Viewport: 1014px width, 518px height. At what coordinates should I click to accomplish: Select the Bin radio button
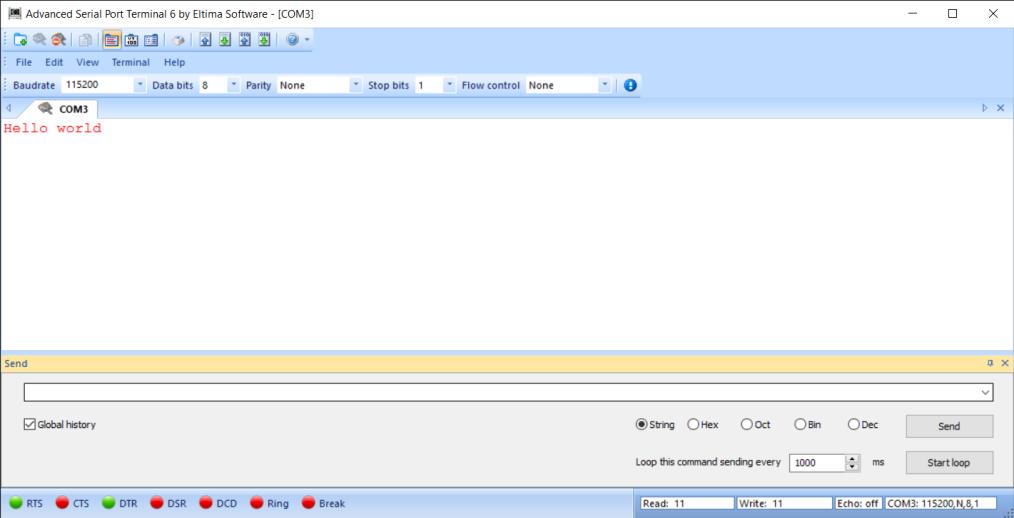800,424
